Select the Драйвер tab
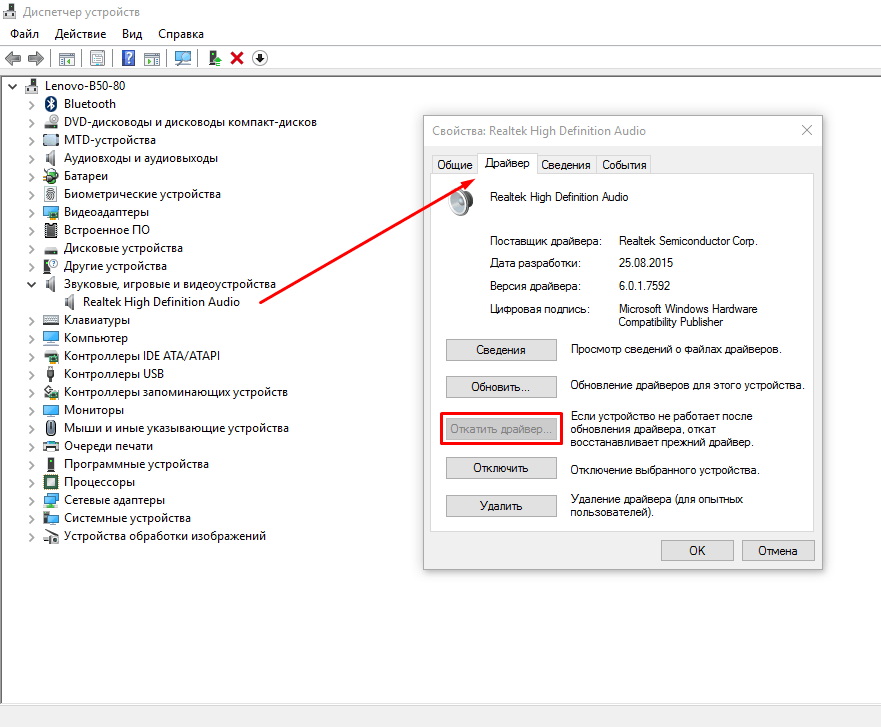The width and height of the screenshot is (881, 727). click(507, 163)
